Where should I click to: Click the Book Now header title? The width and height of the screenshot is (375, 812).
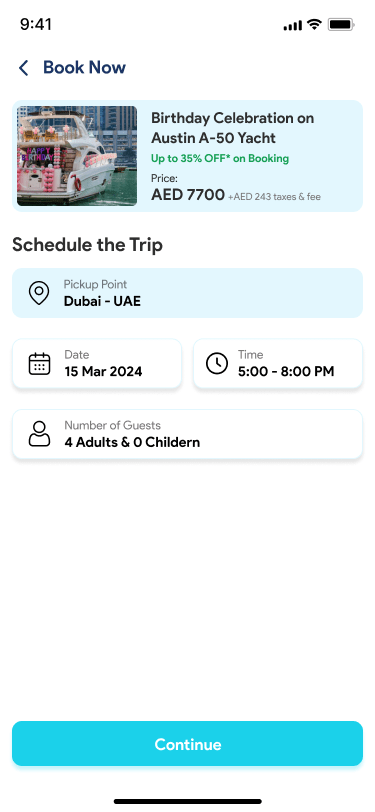coord(84,67)
